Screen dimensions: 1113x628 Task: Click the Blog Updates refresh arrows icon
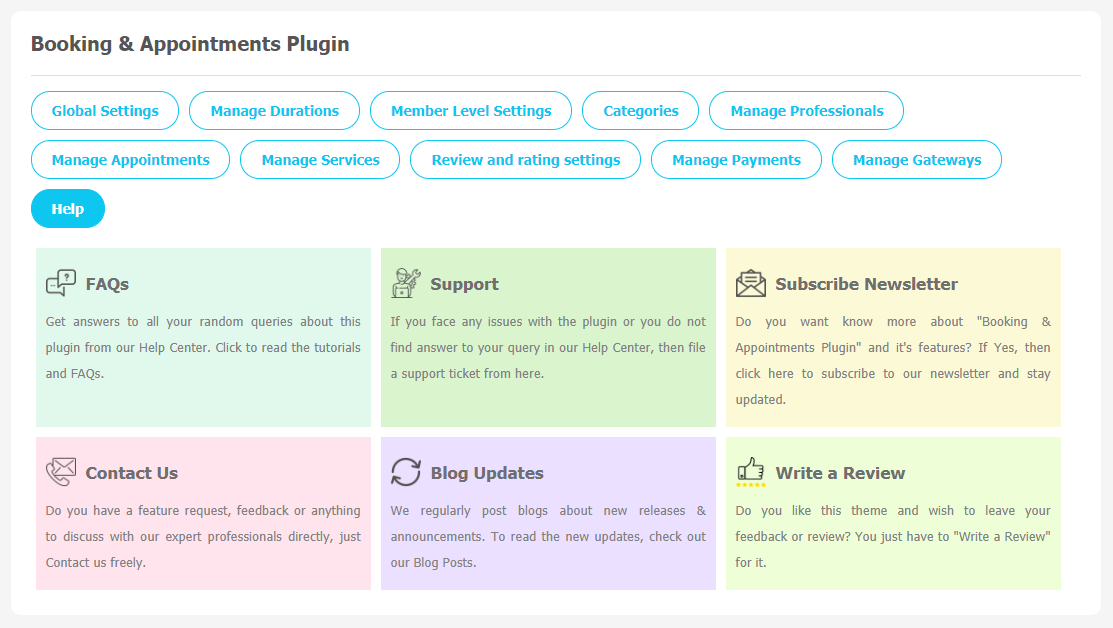(x=406, y=472)
